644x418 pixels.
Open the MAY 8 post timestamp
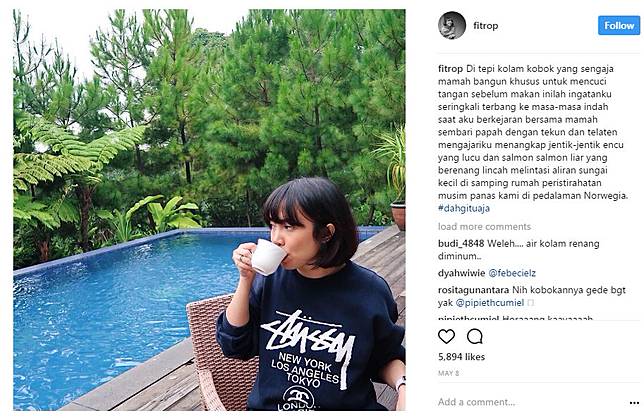(x=448, y=373)
